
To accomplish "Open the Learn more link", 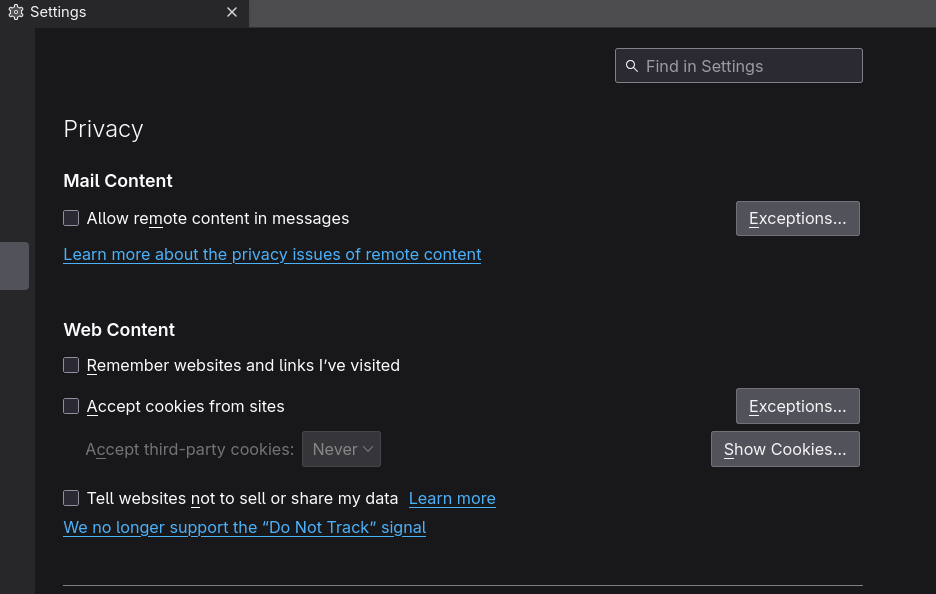I will [452, 498].
